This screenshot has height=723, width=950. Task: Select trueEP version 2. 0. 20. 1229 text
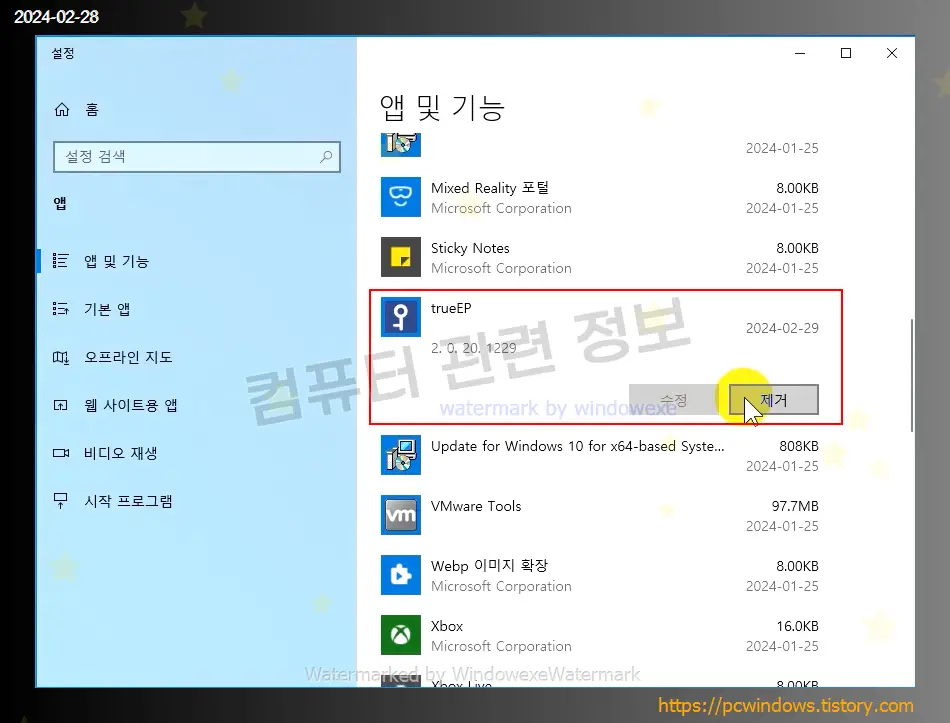click(x=474, y=348)
